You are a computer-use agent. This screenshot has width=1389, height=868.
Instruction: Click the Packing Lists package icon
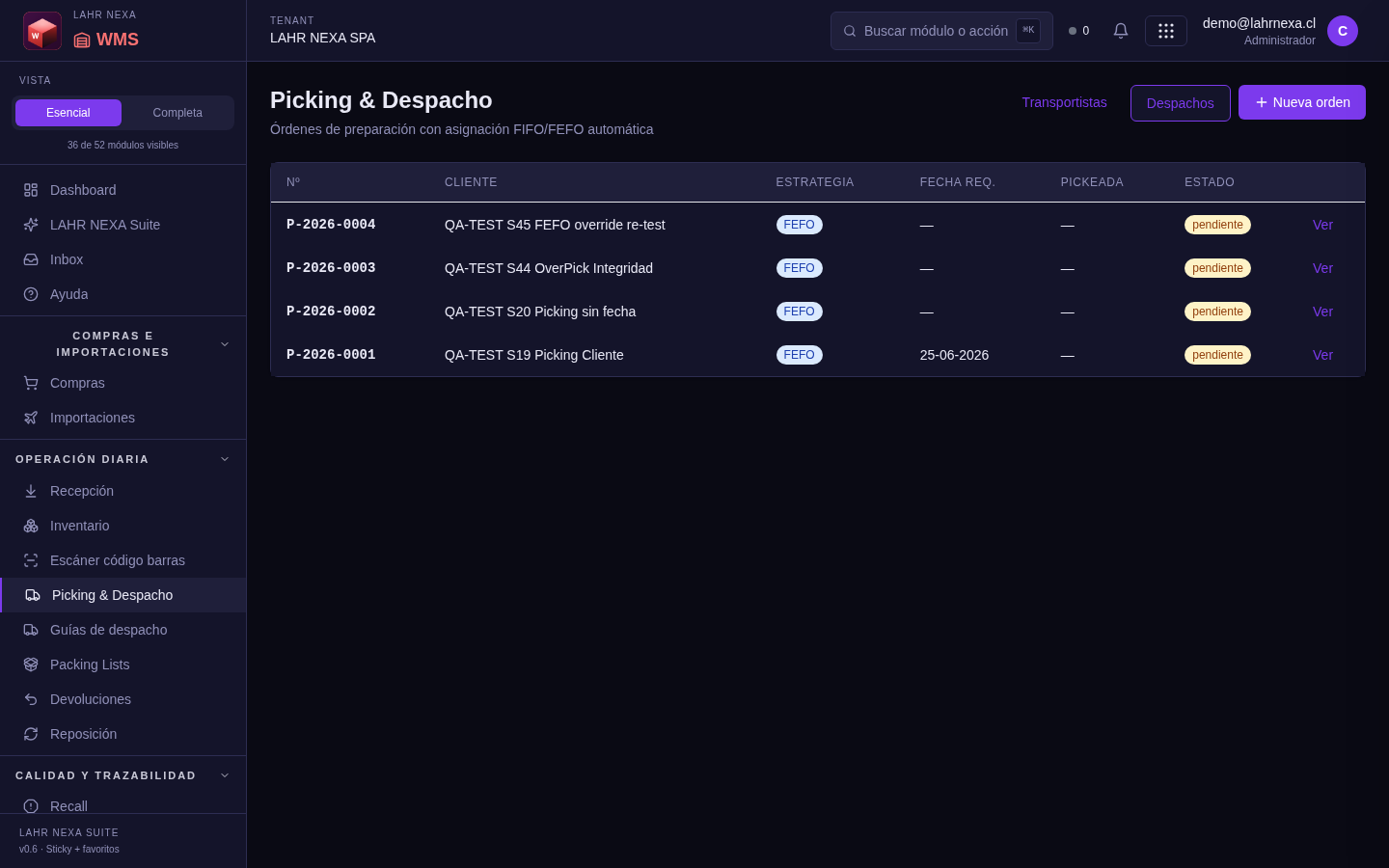[x=31, y=665]
